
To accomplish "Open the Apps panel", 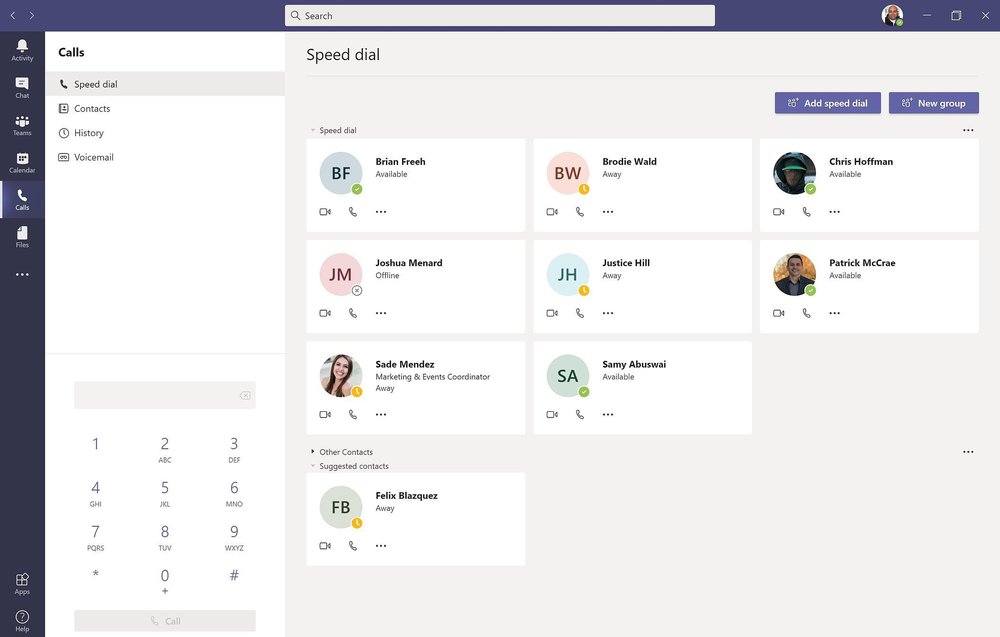I will coord(22,581).
